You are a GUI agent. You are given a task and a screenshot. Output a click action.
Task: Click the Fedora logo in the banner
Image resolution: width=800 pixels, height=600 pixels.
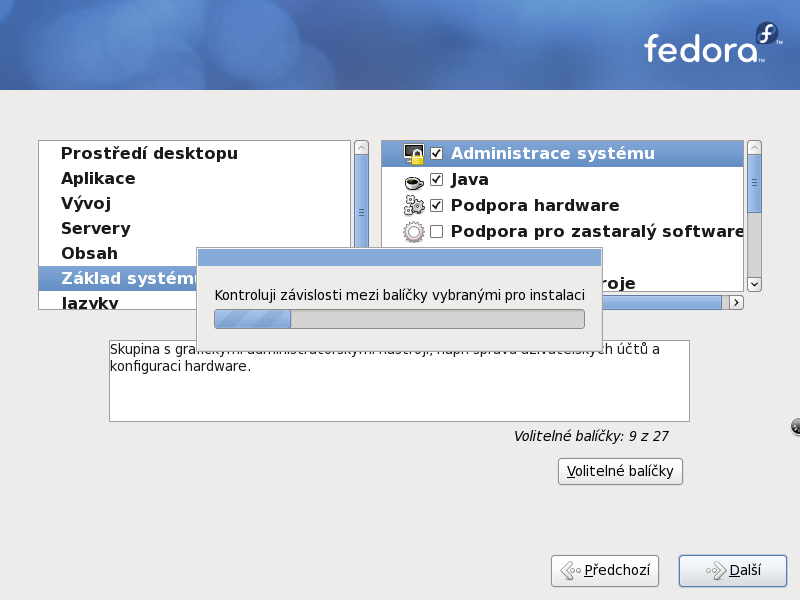(x=713, y=44)
